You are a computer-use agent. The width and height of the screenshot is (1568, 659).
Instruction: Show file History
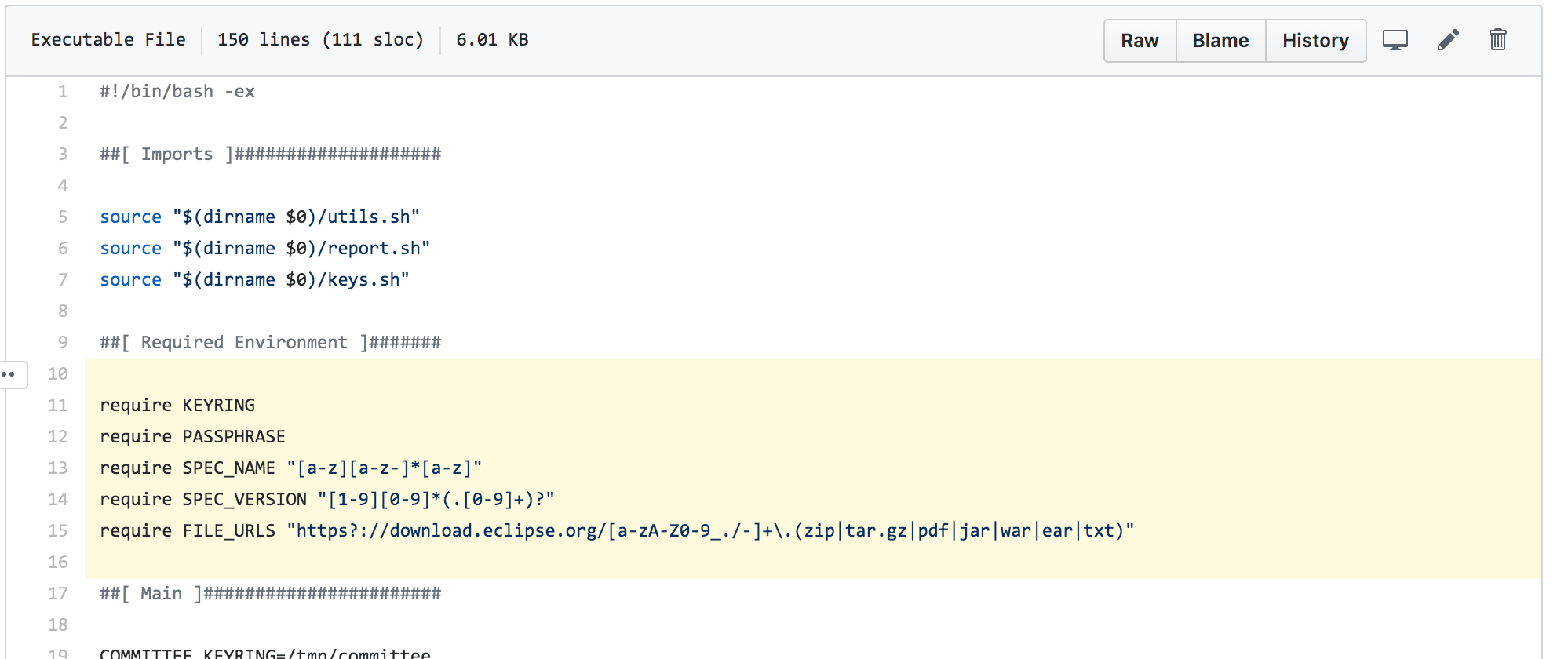1315,41
